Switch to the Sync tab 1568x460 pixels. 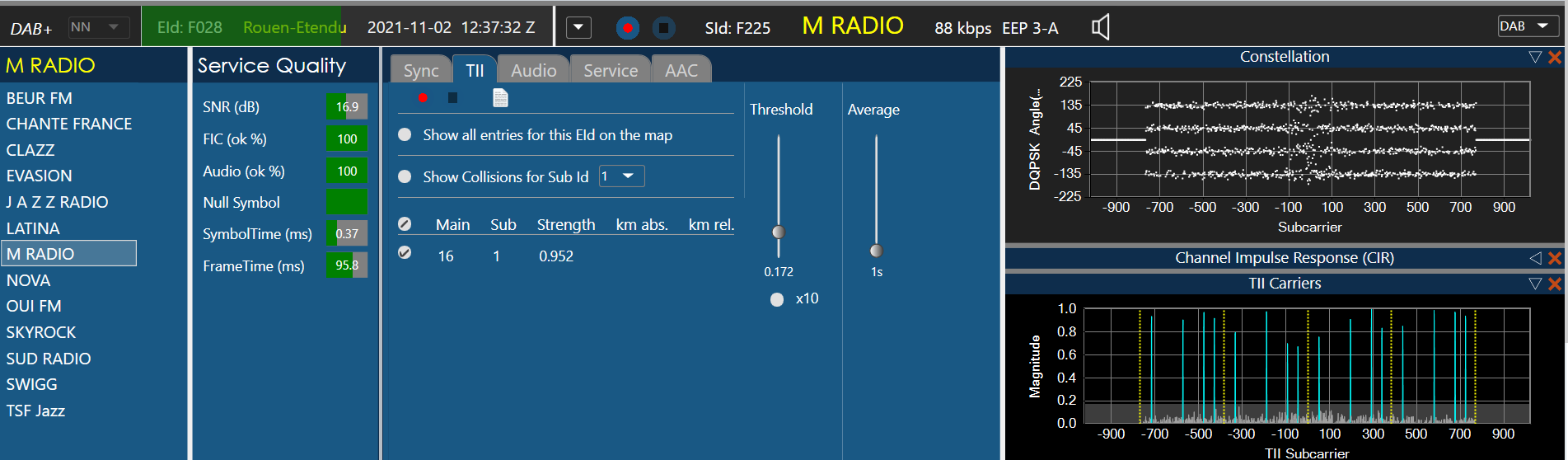tap(421, 70)
